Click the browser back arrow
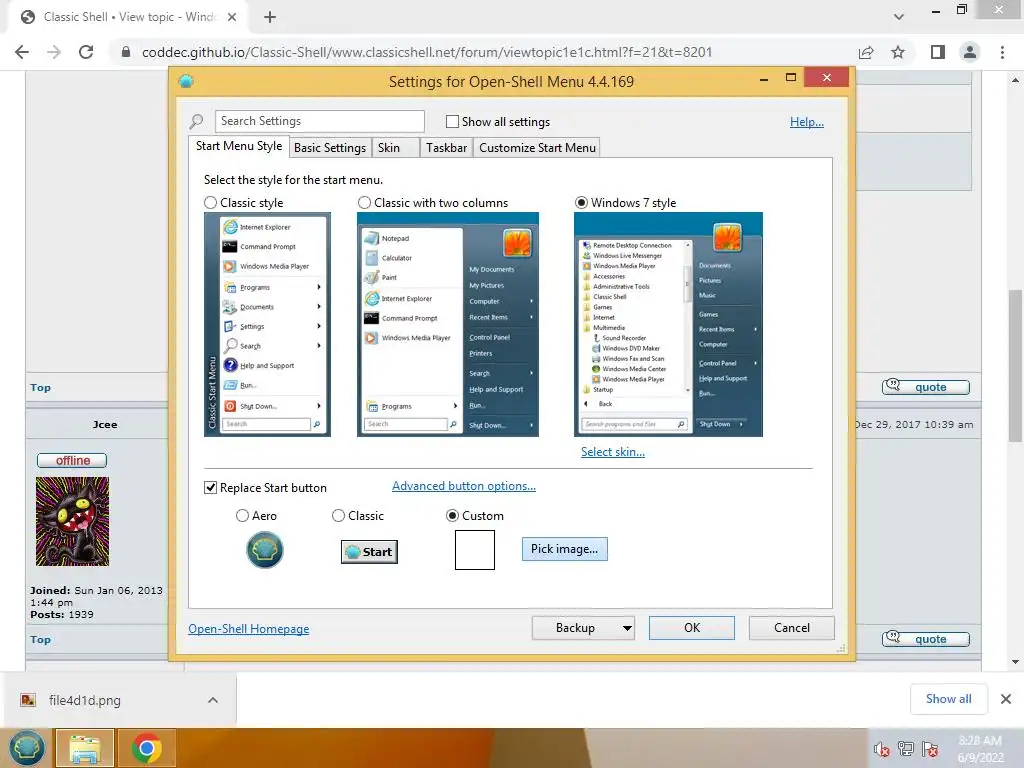 point(22,52)
